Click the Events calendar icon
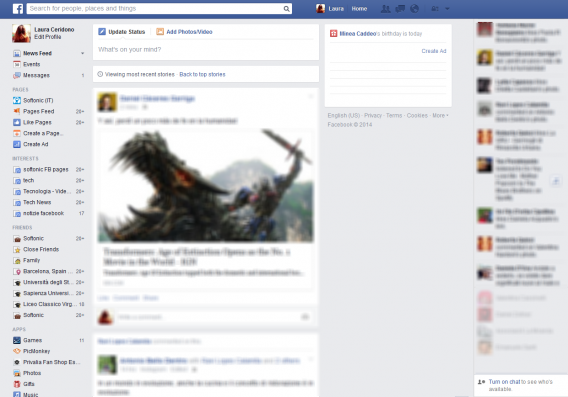This screenshot has height=397, width=568. 17,64
